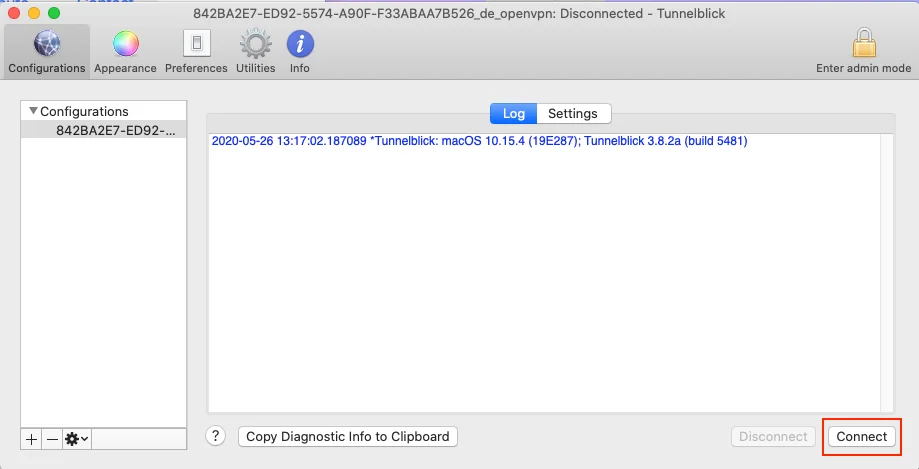Click the green zoom window button
The width and height of the screenshot is (919, 469).
coord(54,13)
